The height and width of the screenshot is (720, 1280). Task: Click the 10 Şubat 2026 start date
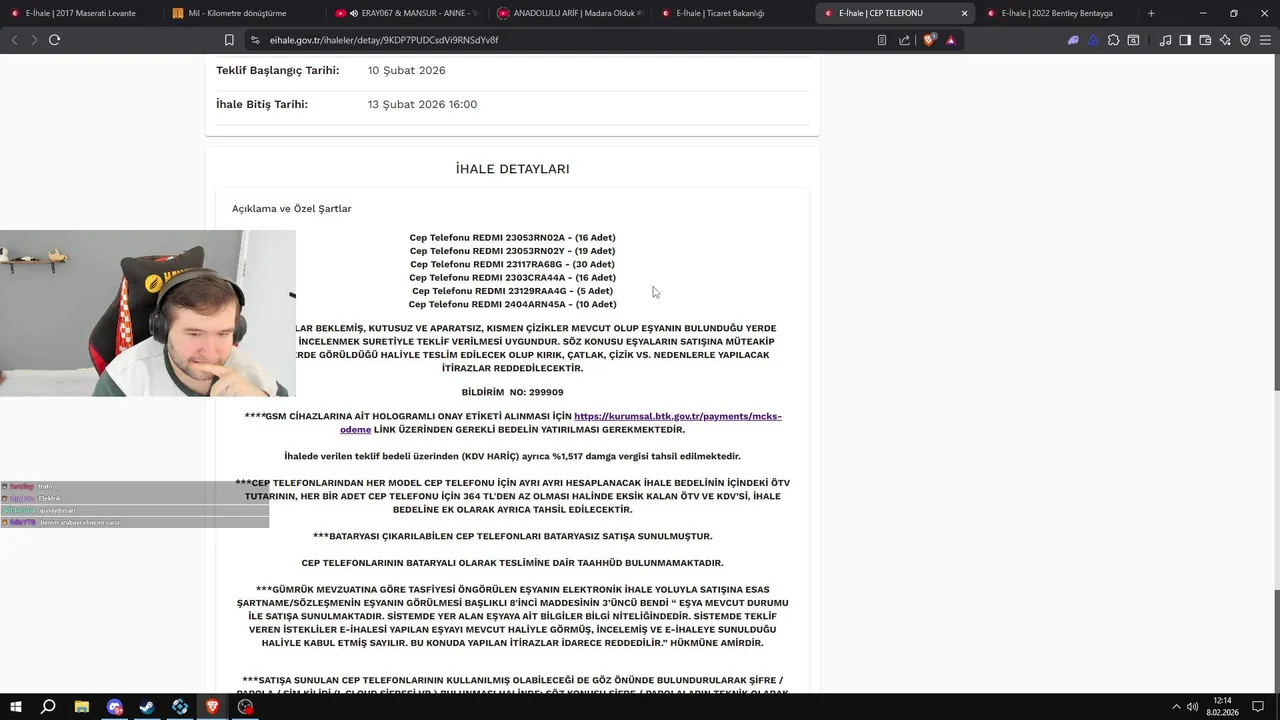(x=406, y=70)
